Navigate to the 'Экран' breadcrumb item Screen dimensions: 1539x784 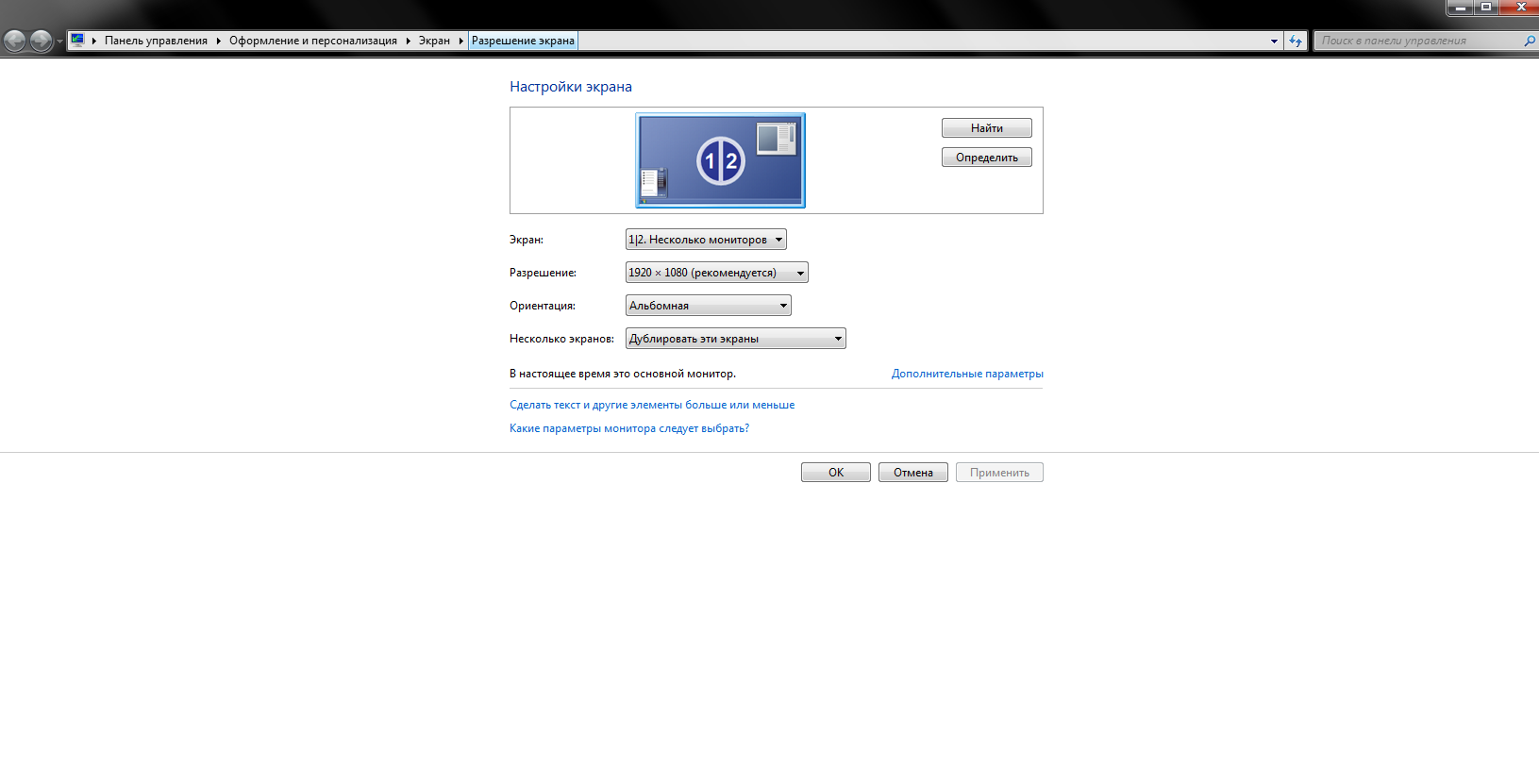point(434,41)
